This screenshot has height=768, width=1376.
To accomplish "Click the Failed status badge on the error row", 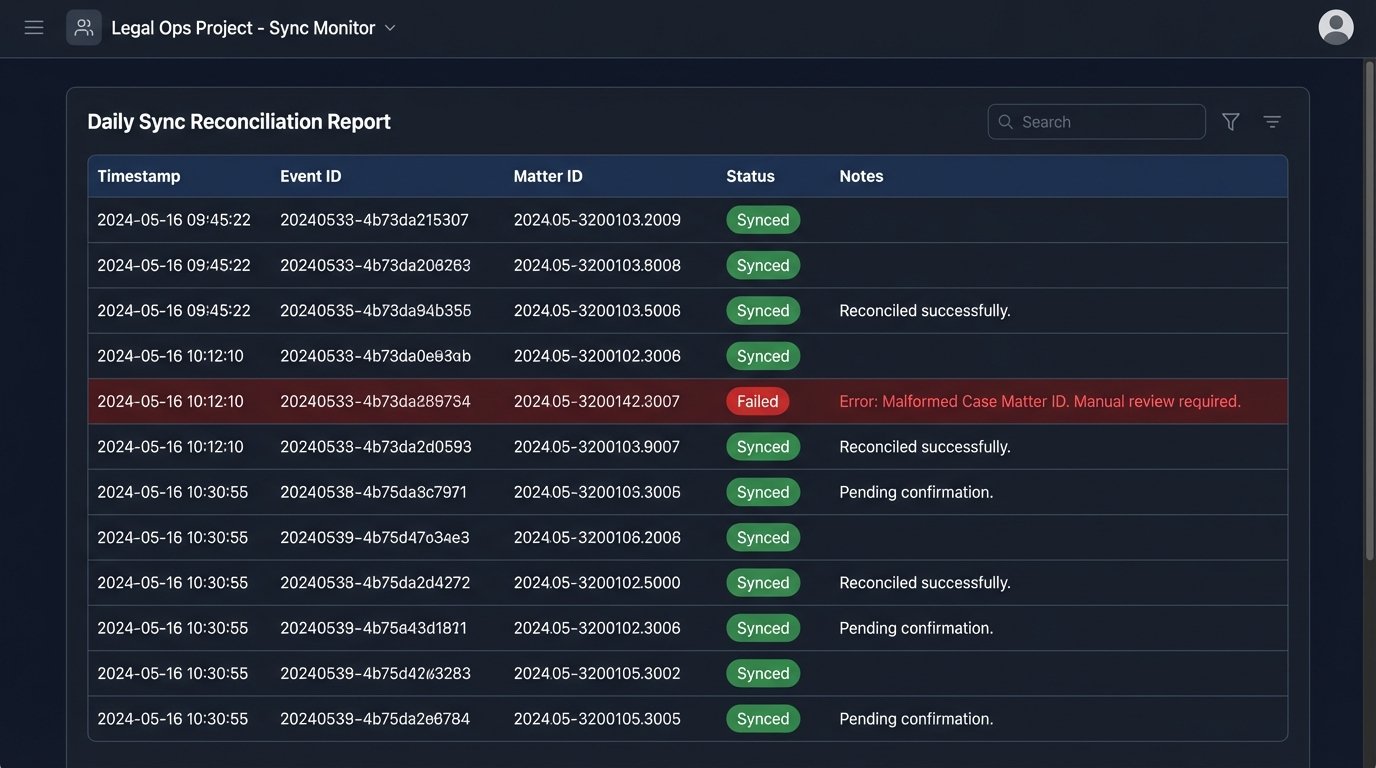I will 757,400.
